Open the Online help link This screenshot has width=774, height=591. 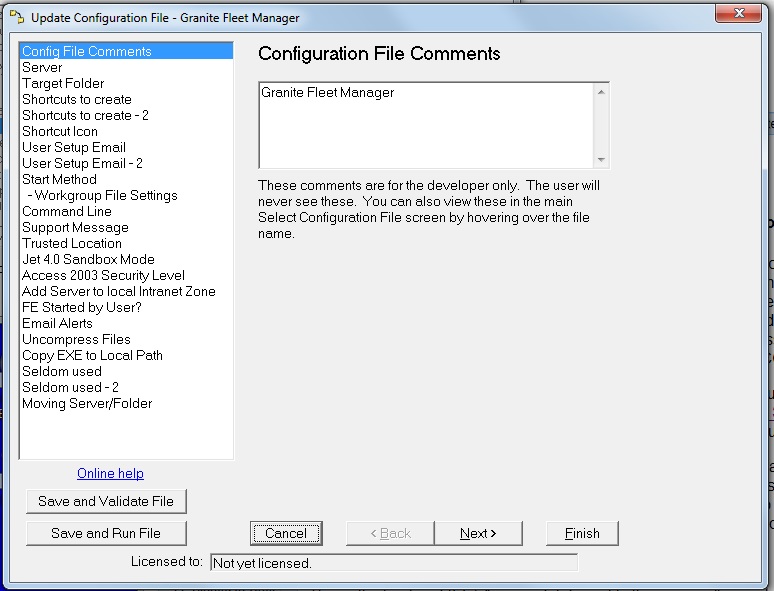coord(110,473)
